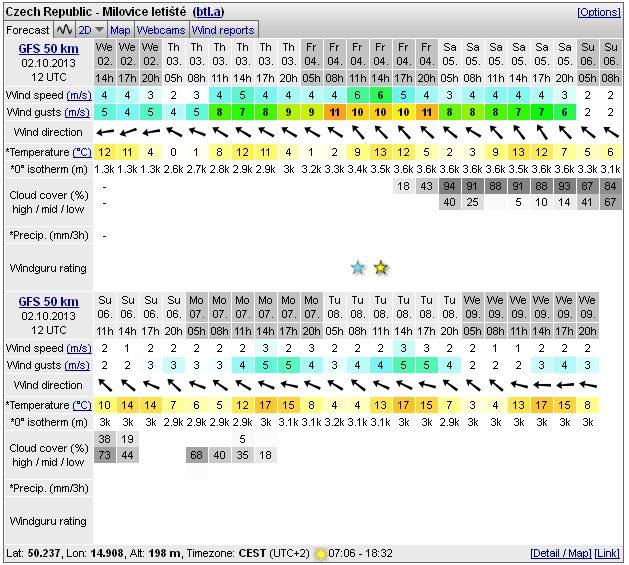The width and height of the screenshot is (629, 565).
Task: Click the dropdown arrow next to 2D
Action: (x=98, y=31)
